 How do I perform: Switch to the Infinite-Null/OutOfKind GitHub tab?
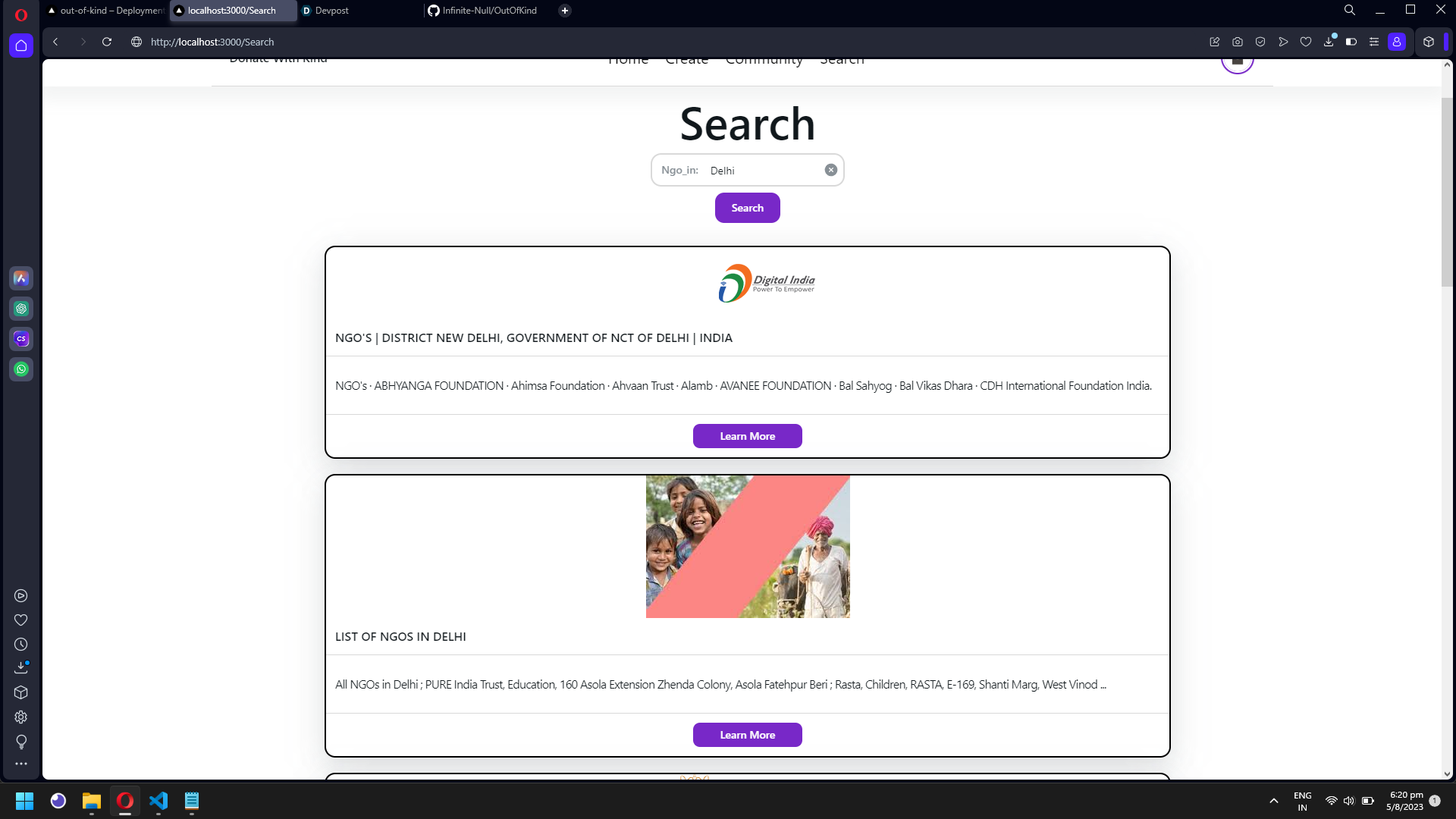[x=489, y=11]
